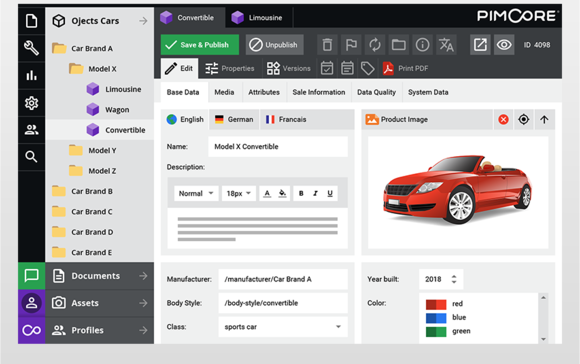Click the Edit button
Viewport: 580px width, 364px height.
tap(179, 68)
